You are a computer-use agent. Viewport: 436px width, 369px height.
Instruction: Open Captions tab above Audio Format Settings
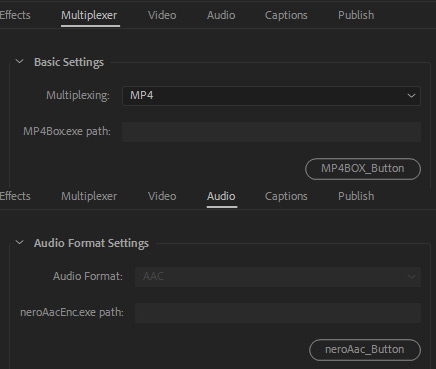(286, 196)
